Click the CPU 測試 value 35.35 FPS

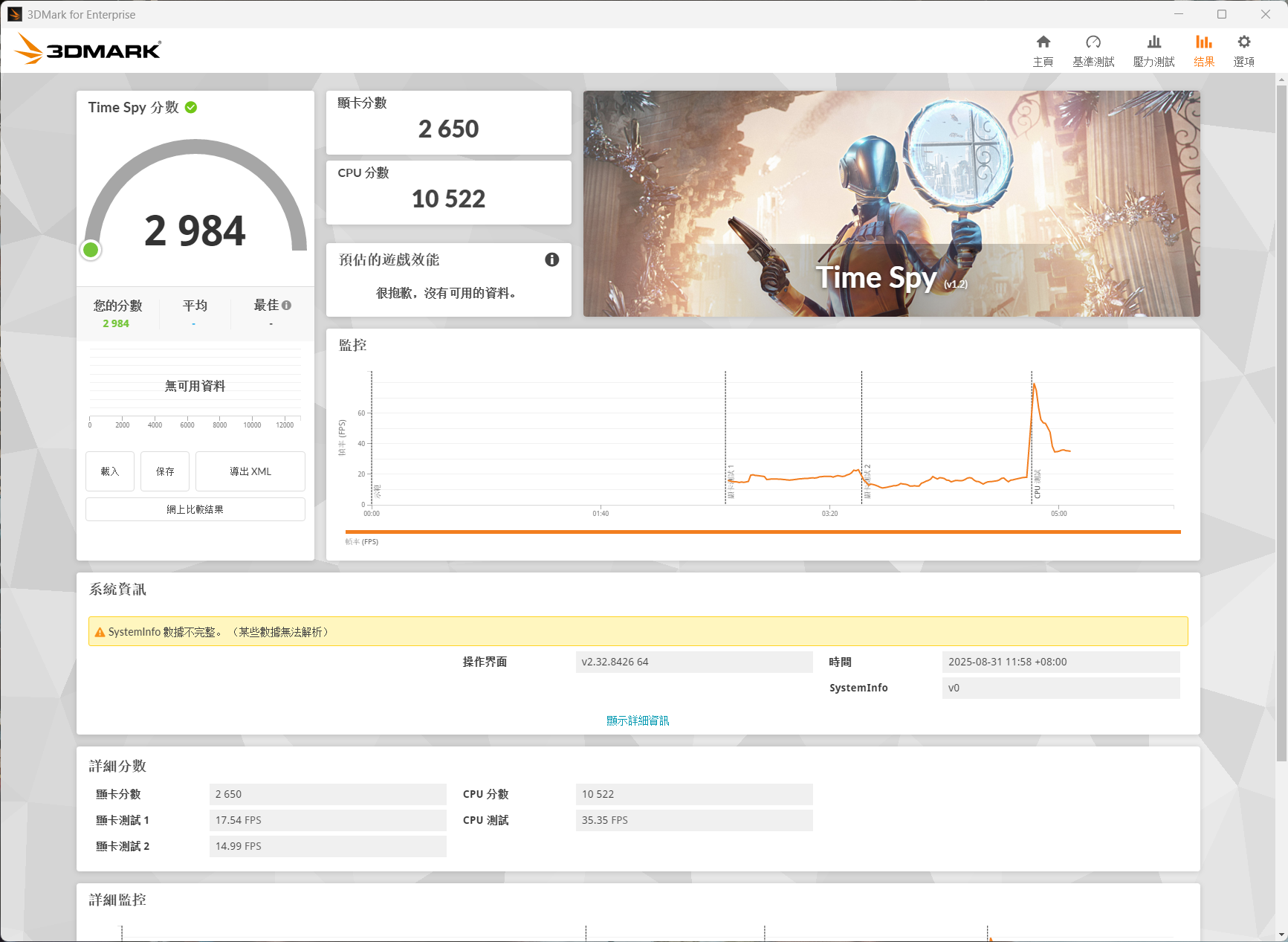[694, 820]
